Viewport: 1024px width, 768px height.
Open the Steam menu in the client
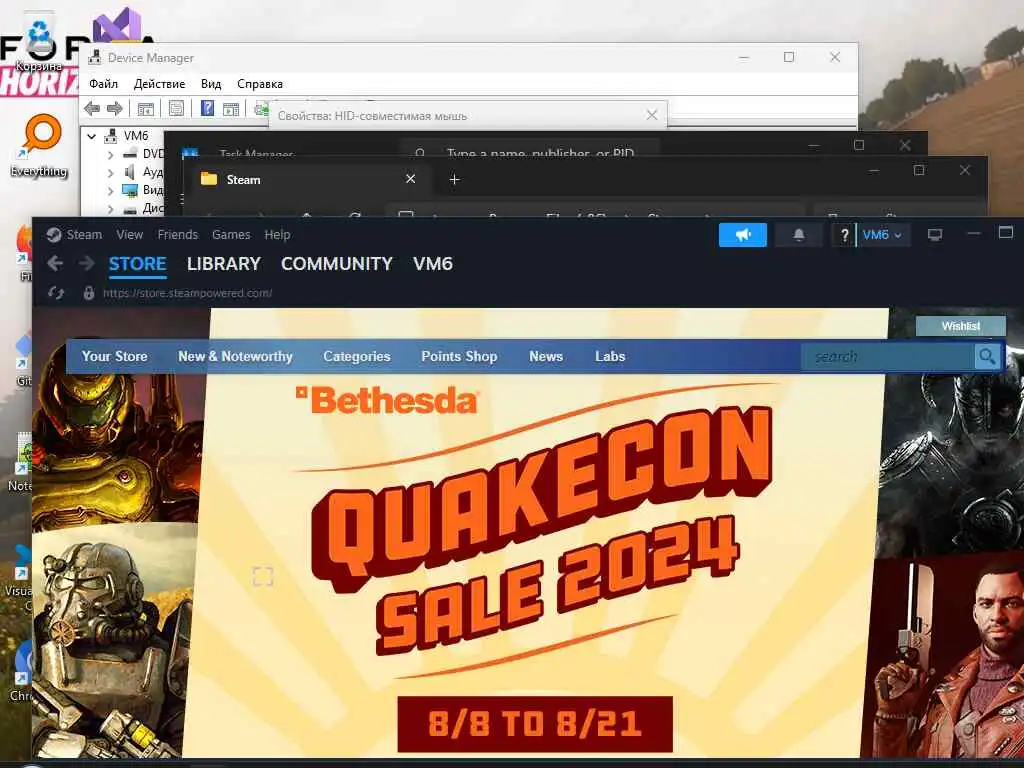coord(84,234)
